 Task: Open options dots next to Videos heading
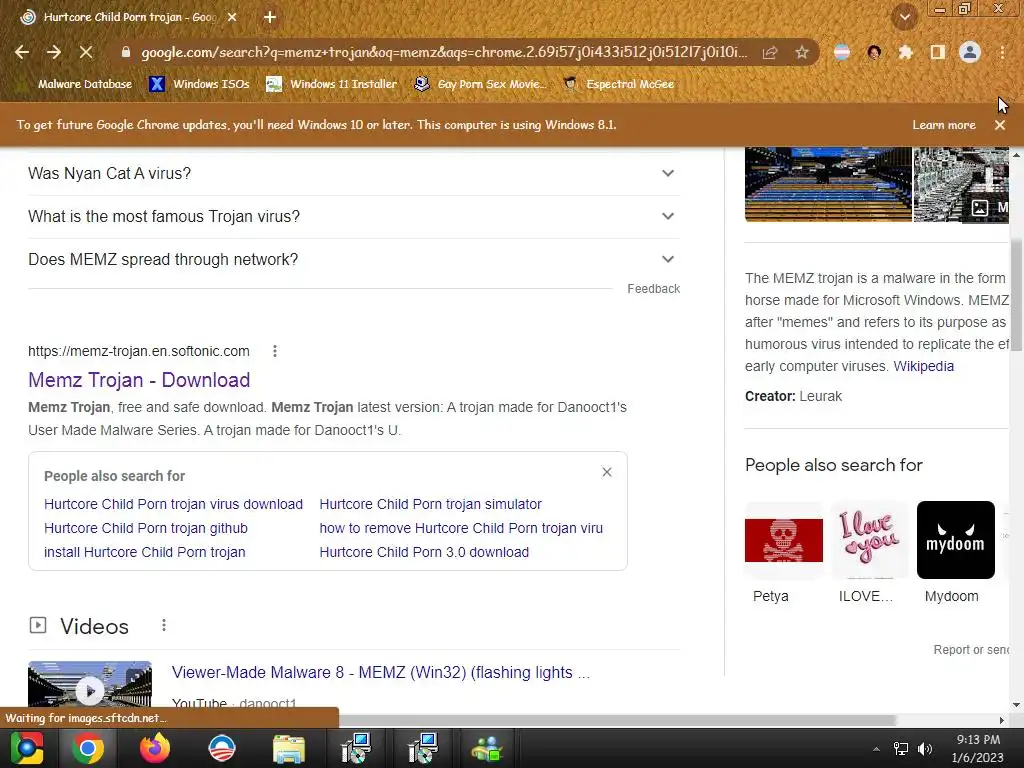(164, 626)
